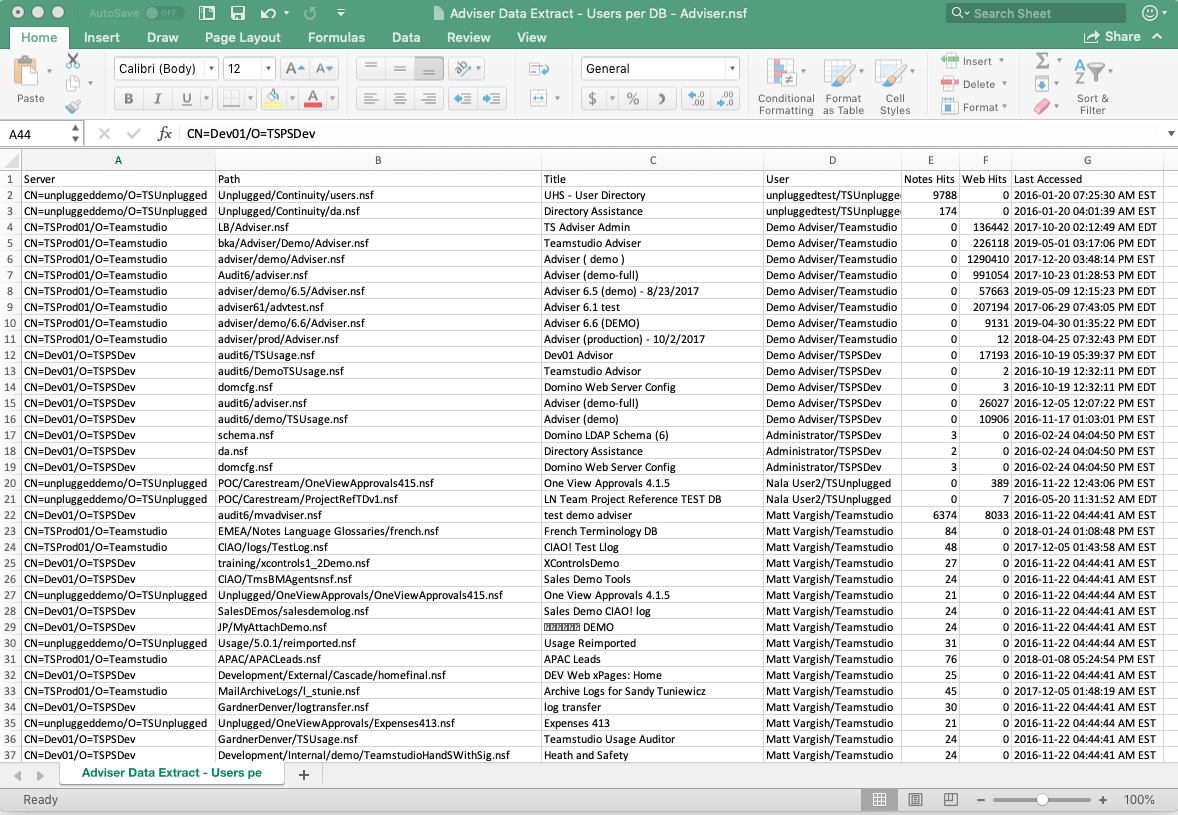Open the Formulas ribbon tab
The width and height of the screenshot is (1178, 815).
click(336, 38)
